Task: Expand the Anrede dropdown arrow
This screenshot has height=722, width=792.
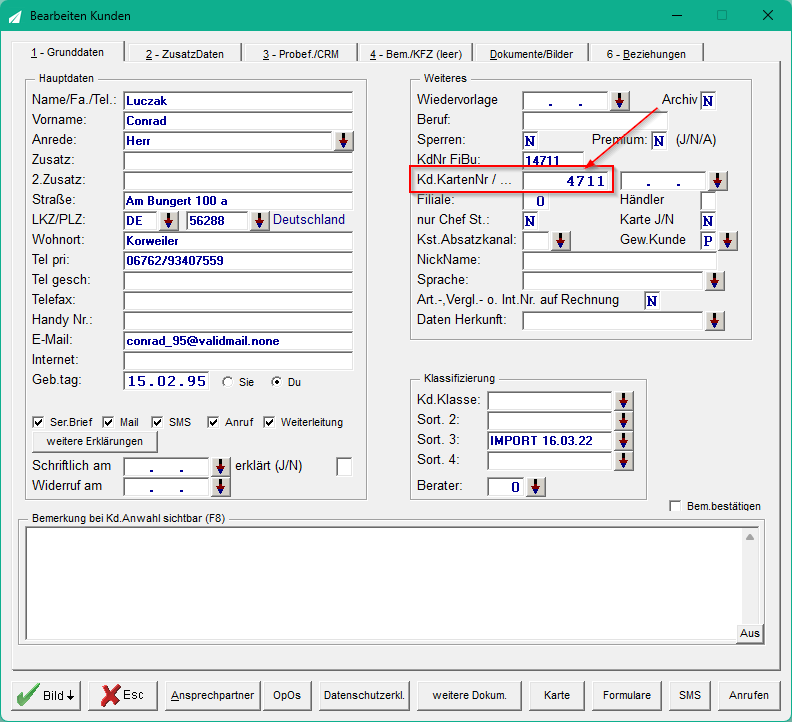Action: click(343, 141)
